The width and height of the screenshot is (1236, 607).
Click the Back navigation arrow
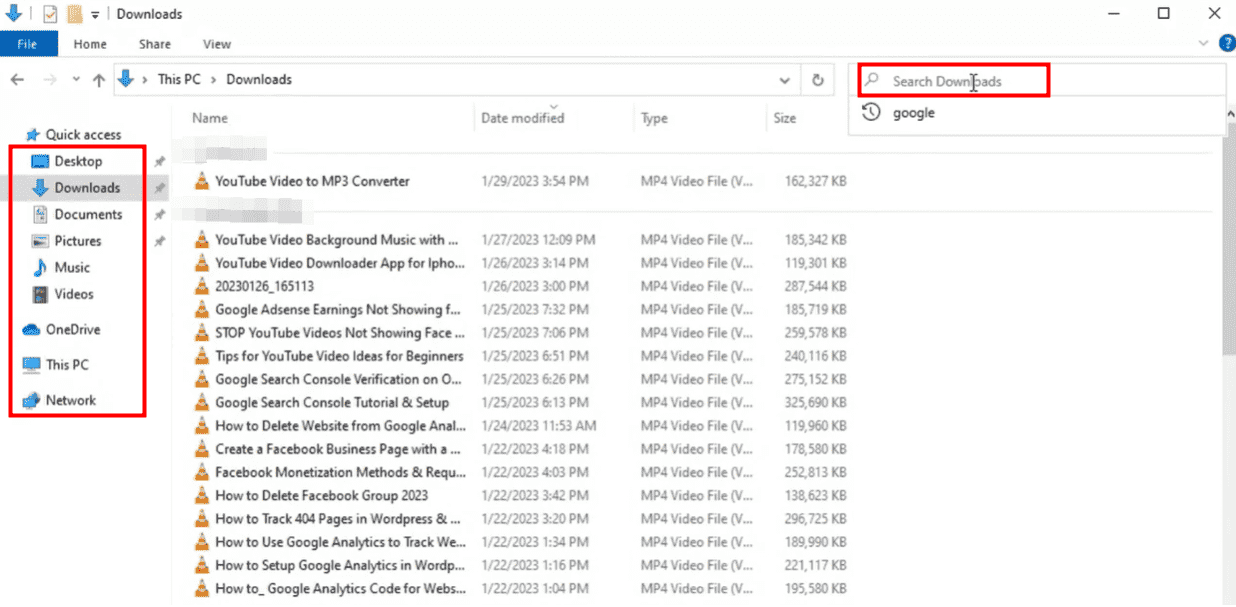[17, 80]
